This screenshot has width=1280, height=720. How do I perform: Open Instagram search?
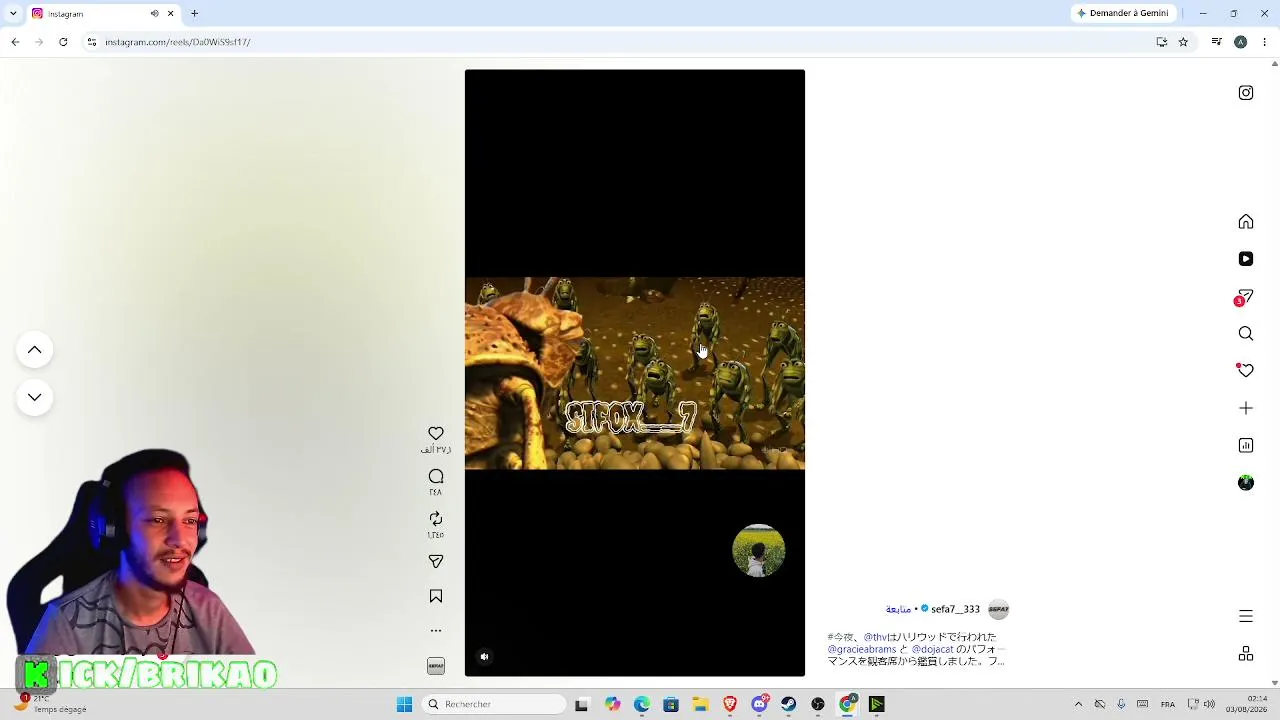pos(1246,334)
